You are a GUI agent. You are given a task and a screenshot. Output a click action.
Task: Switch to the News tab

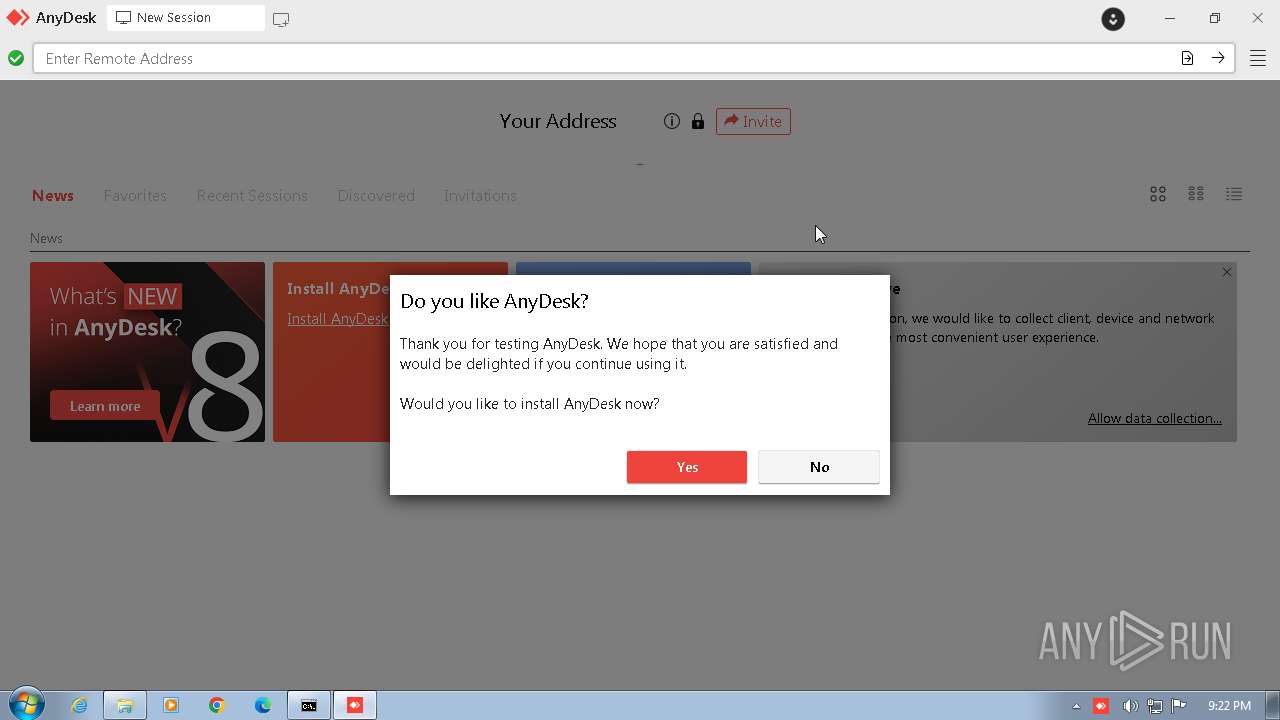[x=53, y=195]
